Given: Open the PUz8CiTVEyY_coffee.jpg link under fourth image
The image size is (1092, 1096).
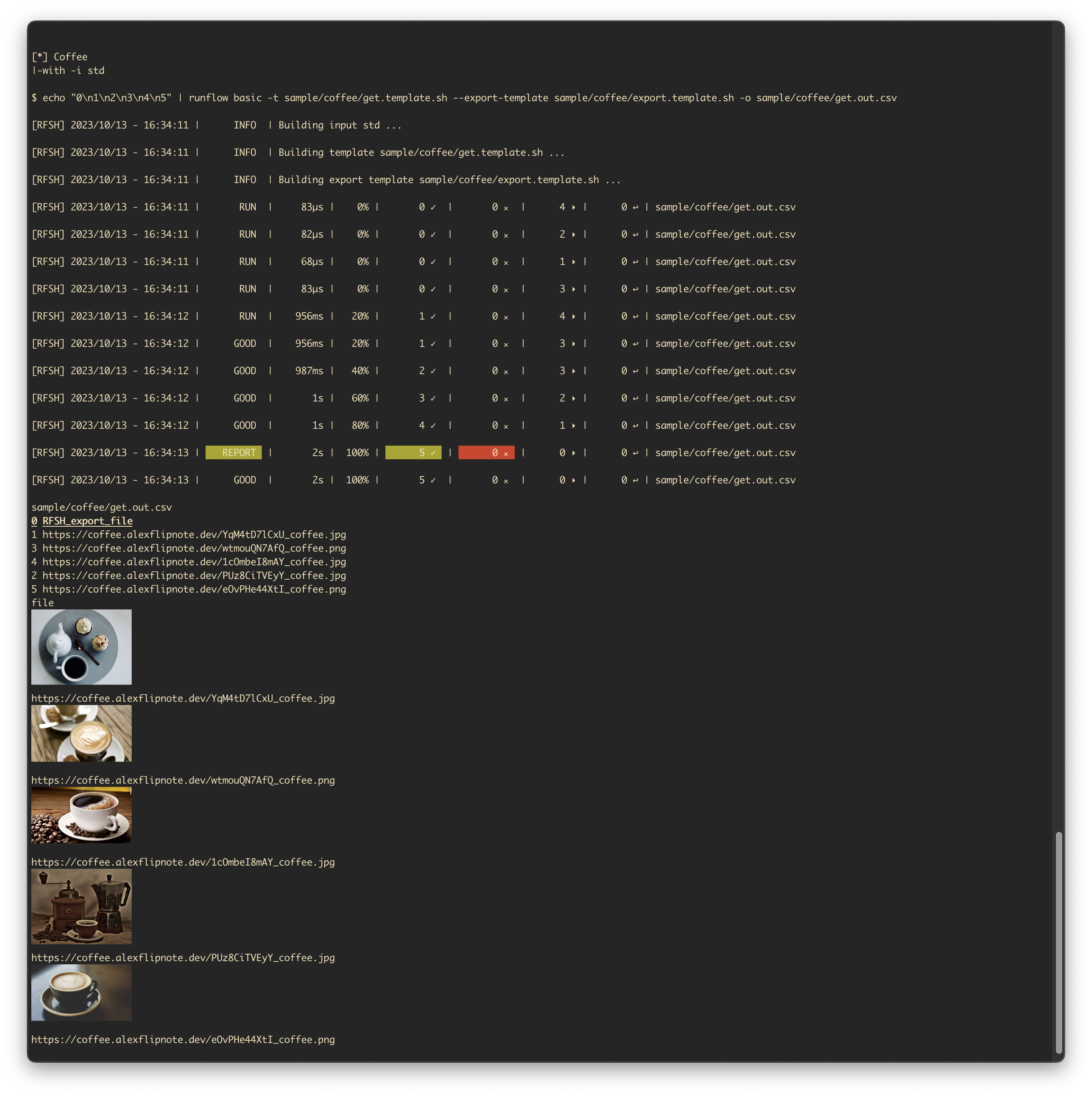Looking at the screenshot, I should coord(183,957).
